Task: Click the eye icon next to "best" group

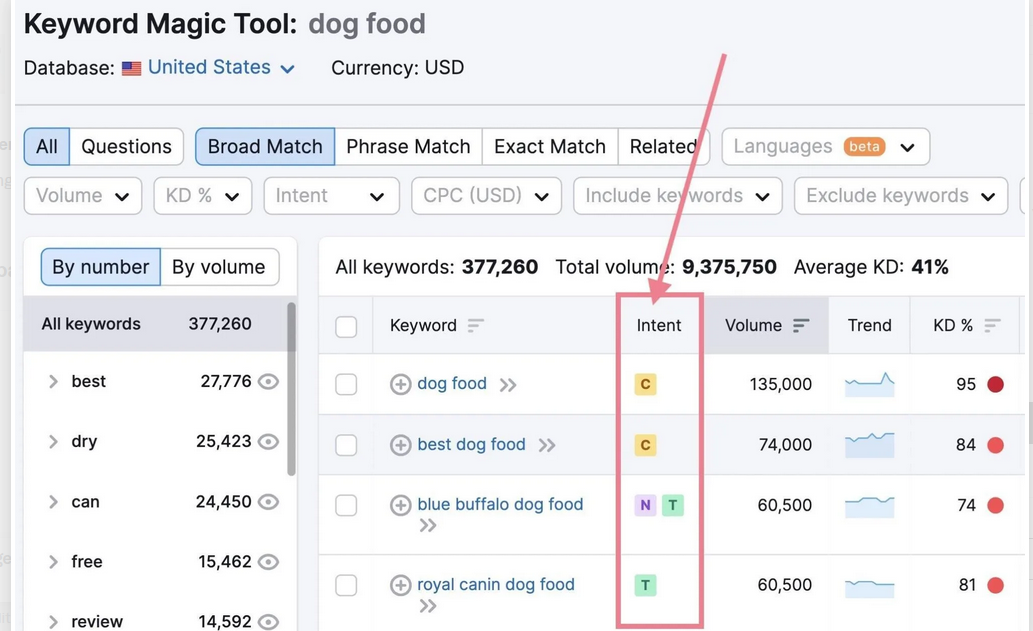Action: click(267, 382)
